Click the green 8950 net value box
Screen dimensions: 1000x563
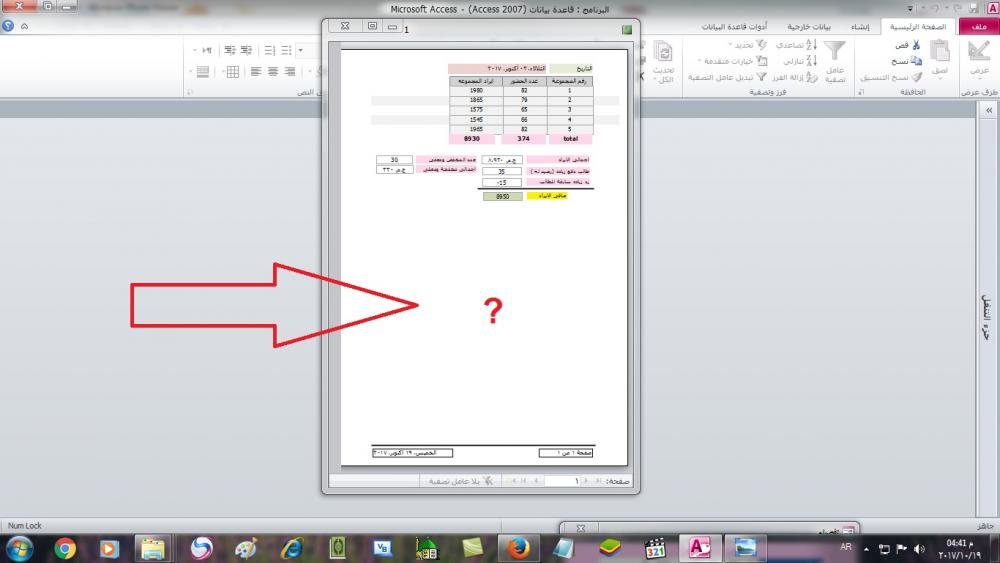[x=503, y=196]
